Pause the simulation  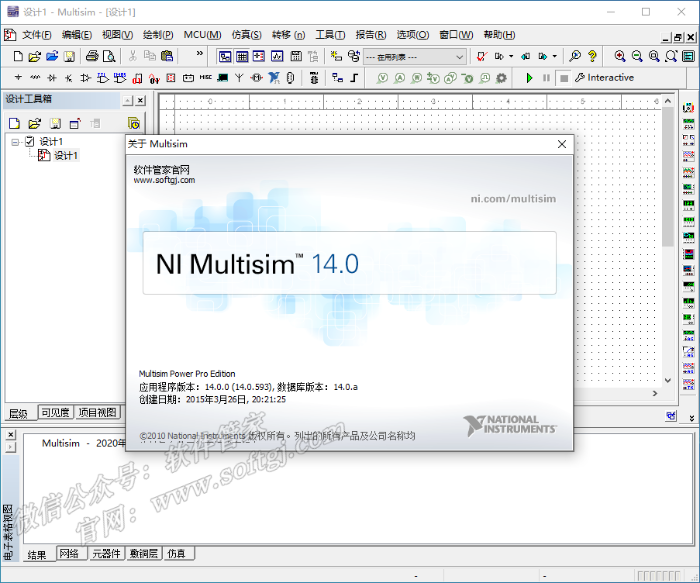[x=546, y=78]
